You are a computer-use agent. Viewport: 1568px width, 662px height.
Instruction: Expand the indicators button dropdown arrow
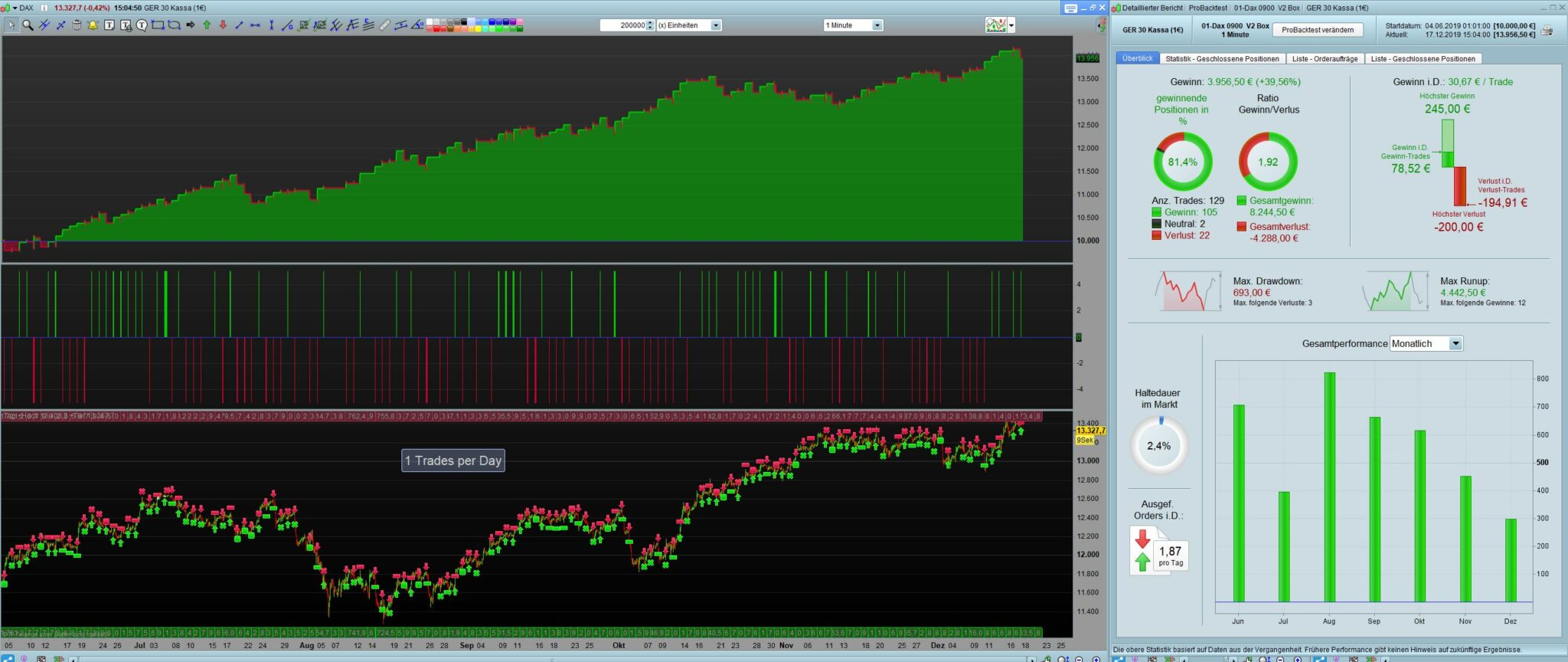pos(1011,25)
